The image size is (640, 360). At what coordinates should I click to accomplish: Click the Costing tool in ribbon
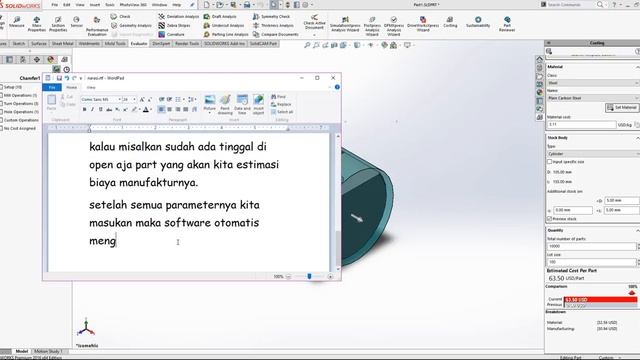tap(450, 22)
